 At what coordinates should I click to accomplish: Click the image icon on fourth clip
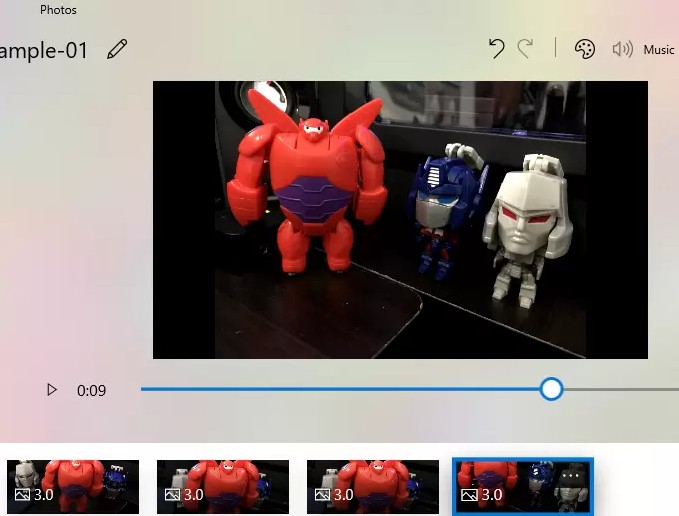tap(468, 495)
